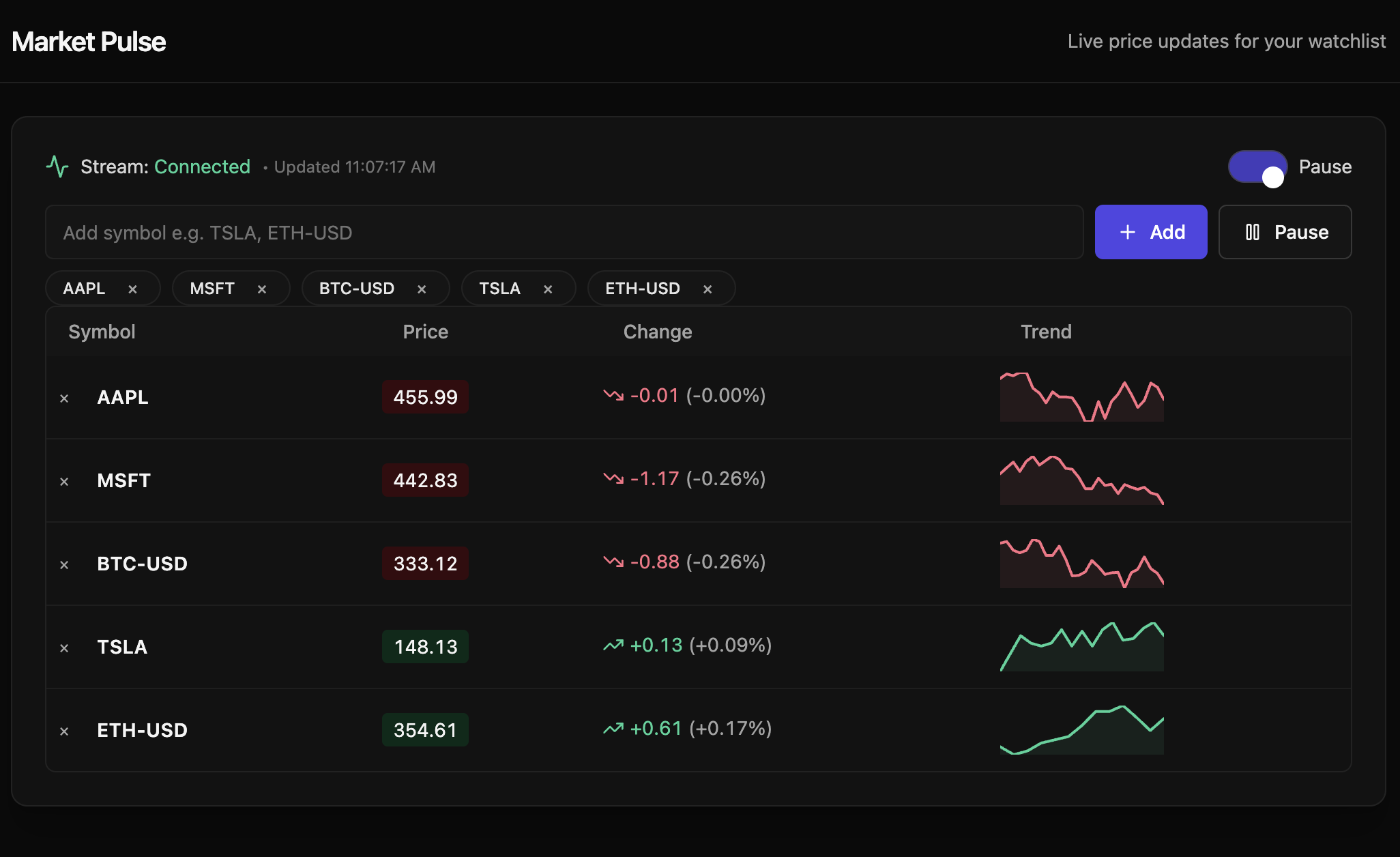Click the downtrend arrow icon for MSFT
1400x857 pixels.
point(613,478)
